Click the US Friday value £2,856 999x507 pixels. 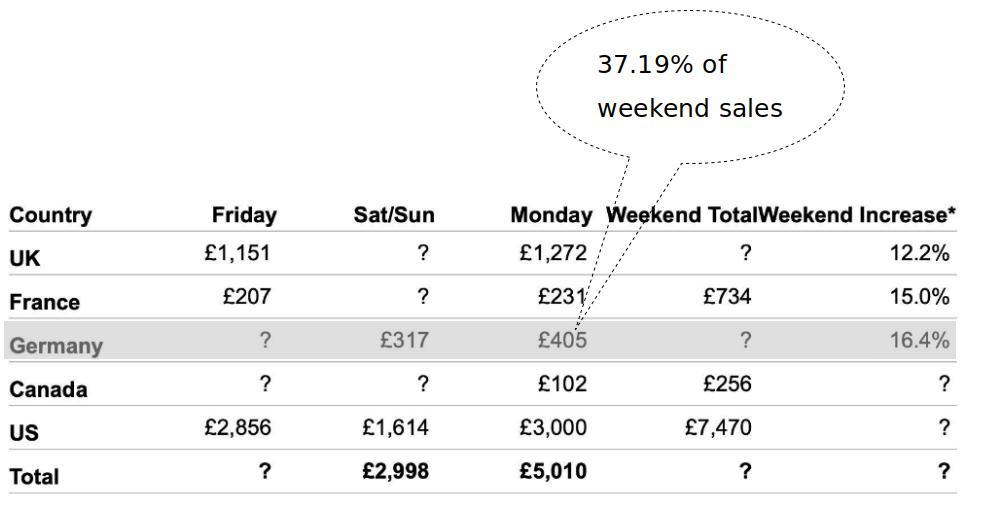[x=237, y=428]
